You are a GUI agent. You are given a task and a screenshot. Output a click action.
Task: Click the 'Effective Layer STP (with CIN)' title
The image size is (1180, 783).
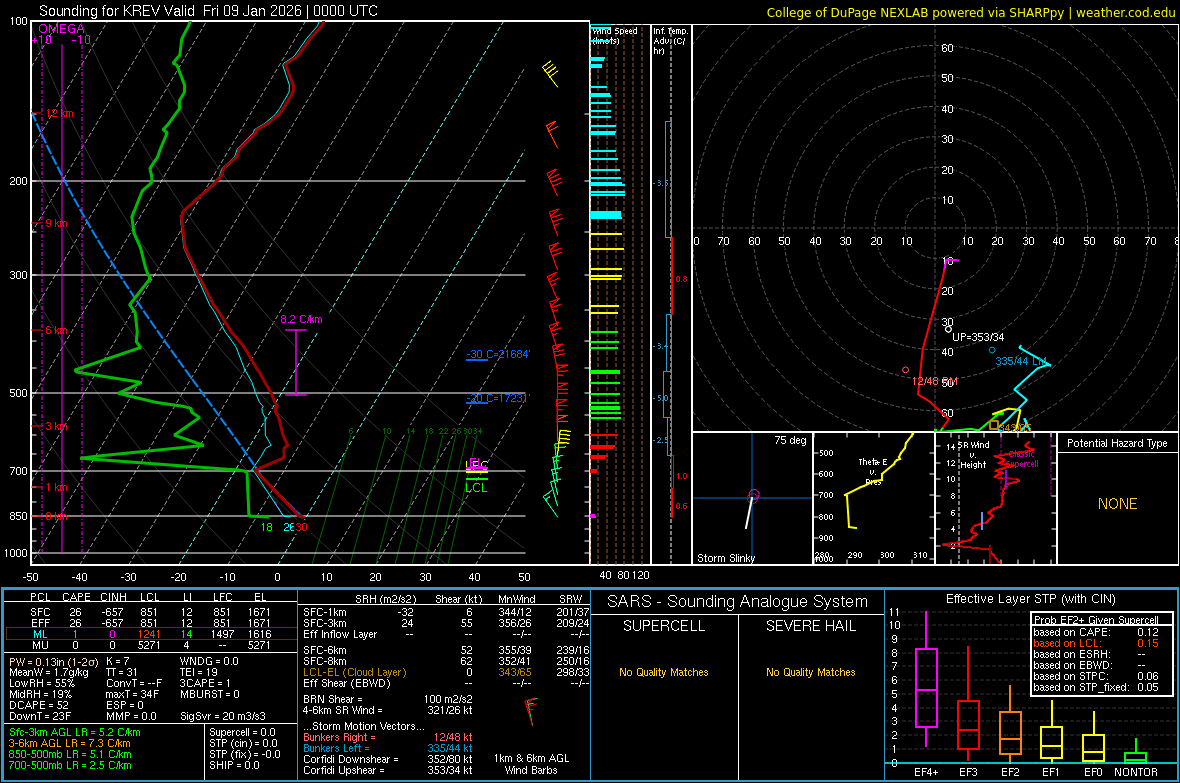click(x=1030, y=599)
